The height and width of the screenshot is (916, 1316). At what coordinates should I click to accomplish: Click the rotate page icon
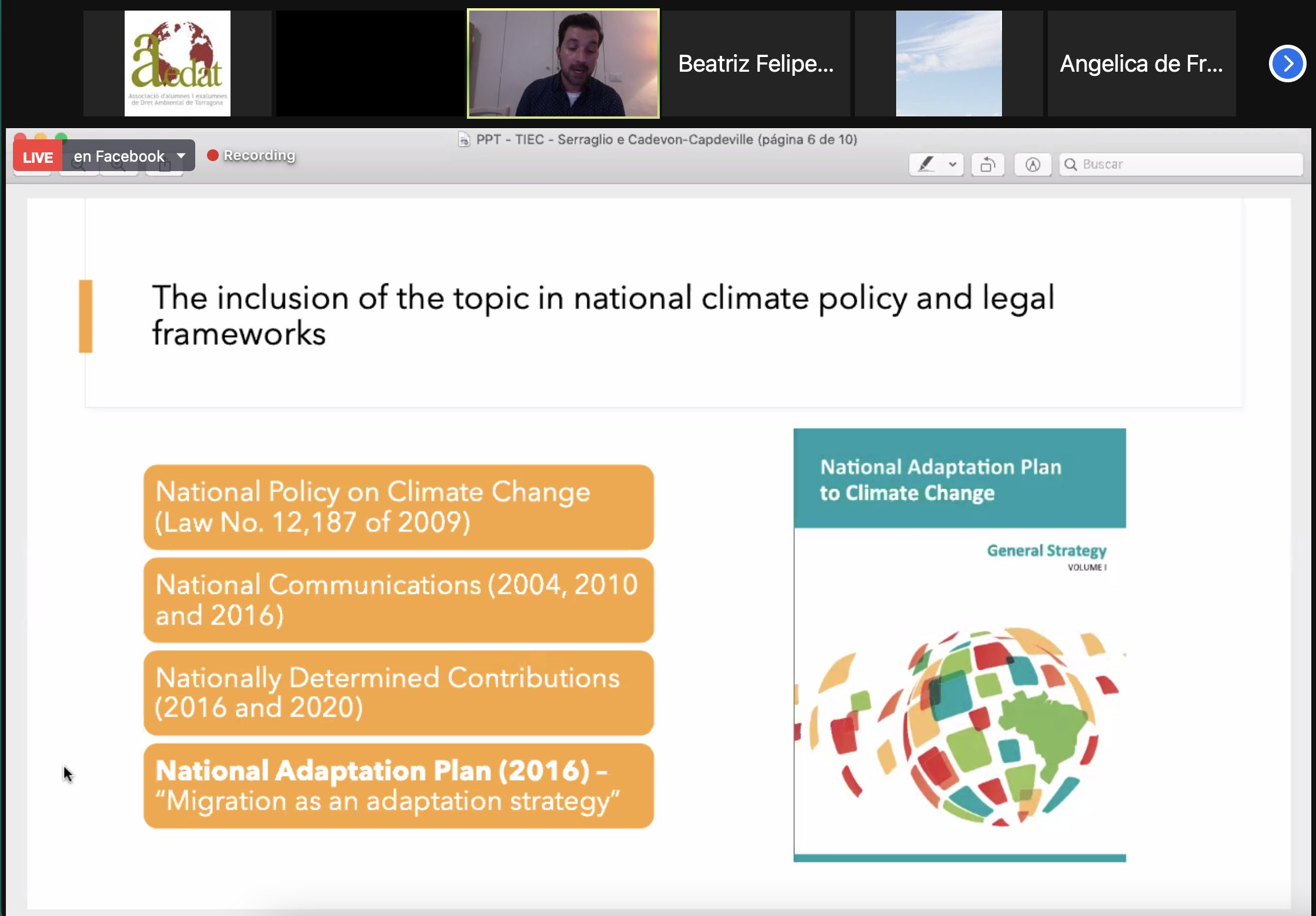pos(988,165)
